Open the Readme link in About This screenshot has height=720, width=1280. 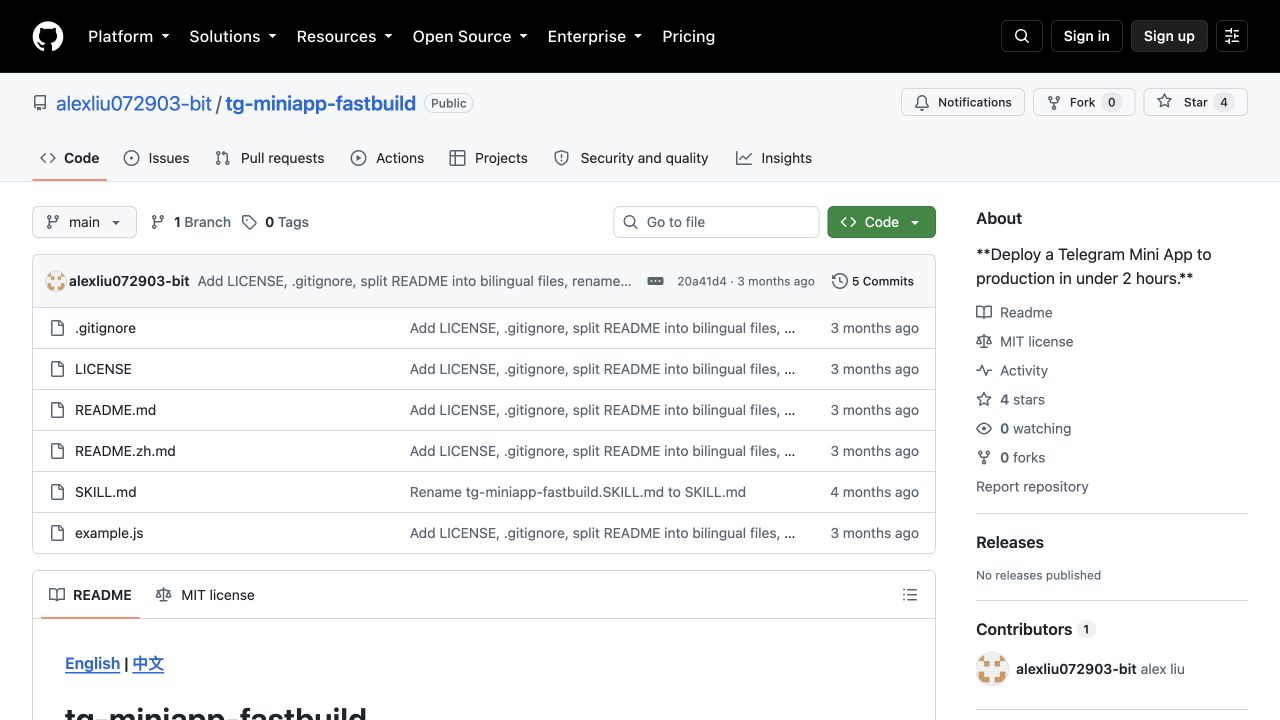click(x=1014, y=312)
